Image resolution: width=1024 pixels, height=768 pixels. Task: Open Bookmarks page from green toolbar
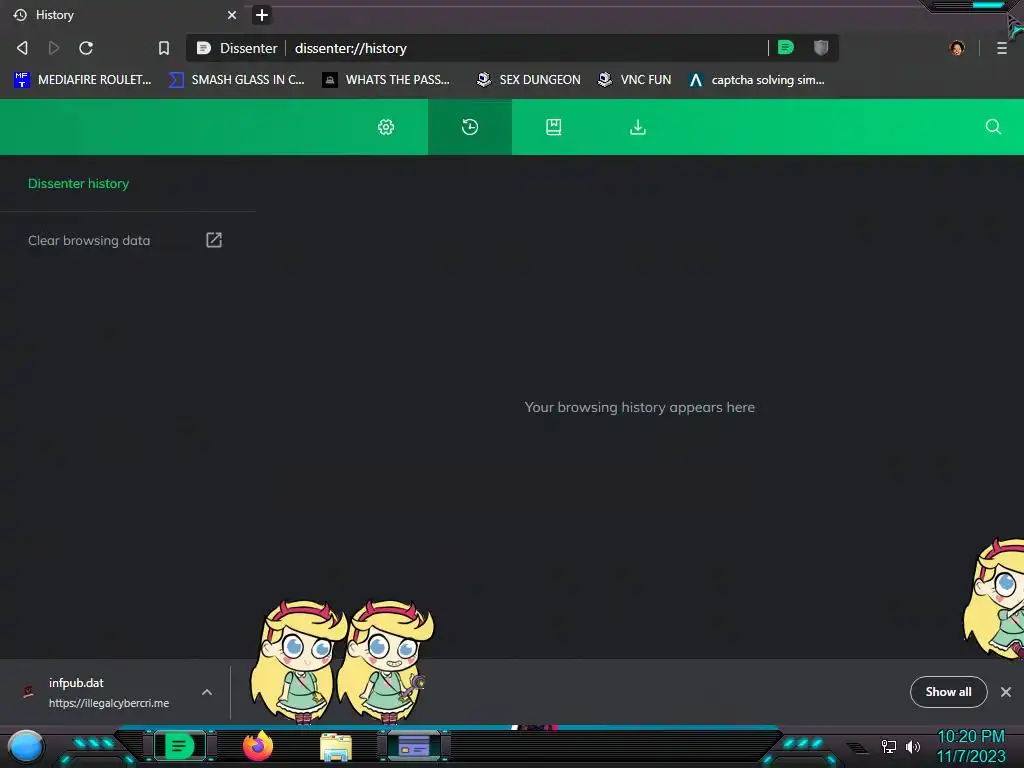tap(554, 127)
